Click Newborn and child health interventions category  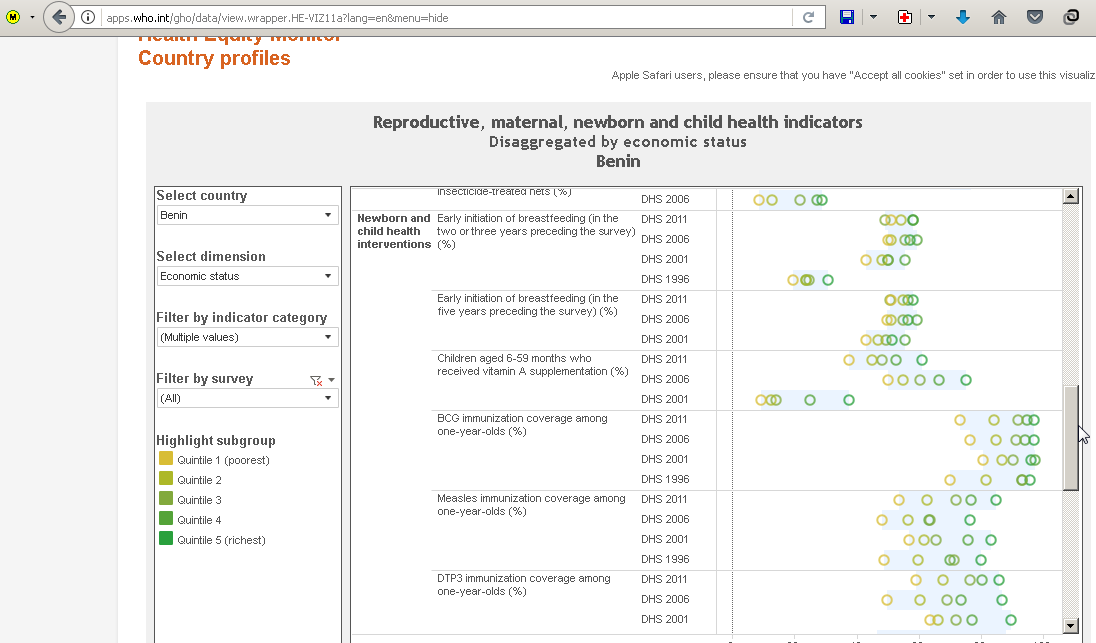coord(394,231)
